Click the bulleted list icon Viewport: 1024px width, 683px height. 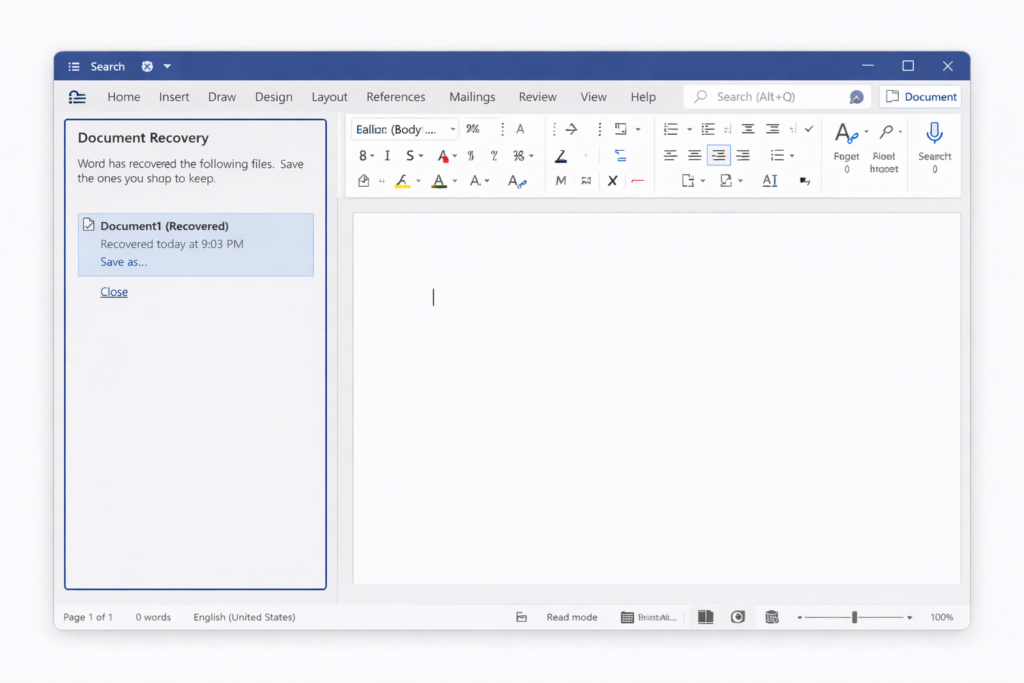tap(671, 129)
